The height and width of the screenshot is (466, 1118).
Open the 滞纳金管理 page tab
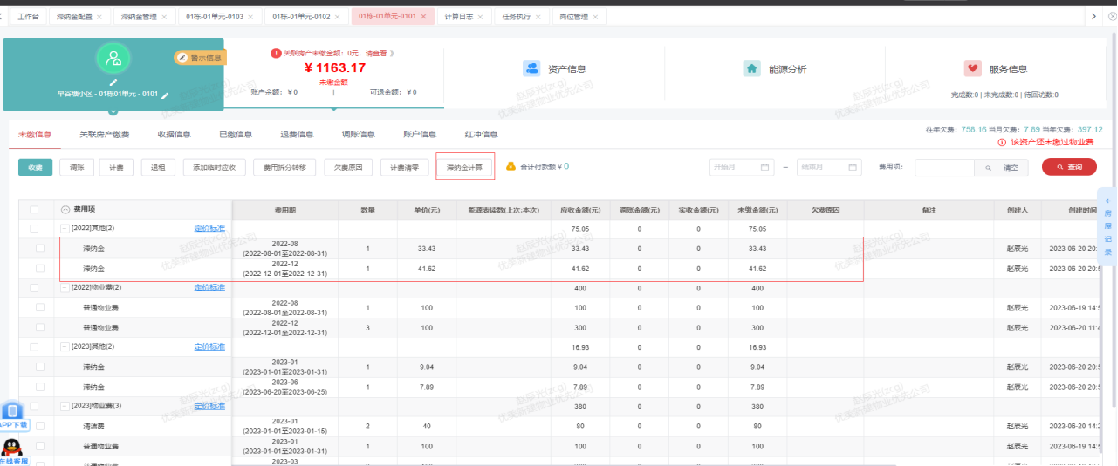[x=140, y=17]
